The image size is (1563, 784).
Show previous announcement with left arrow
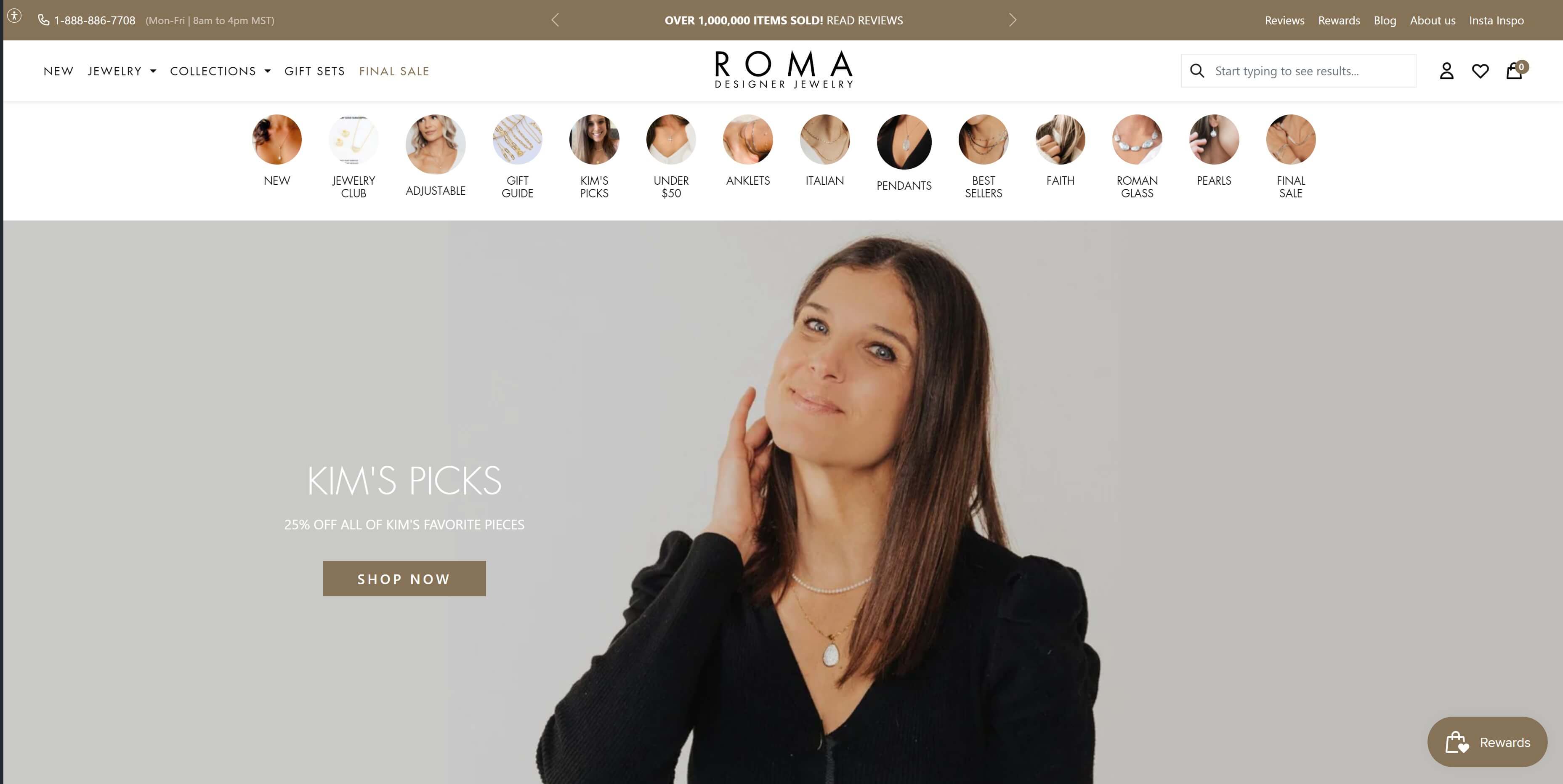pos(555,20)
